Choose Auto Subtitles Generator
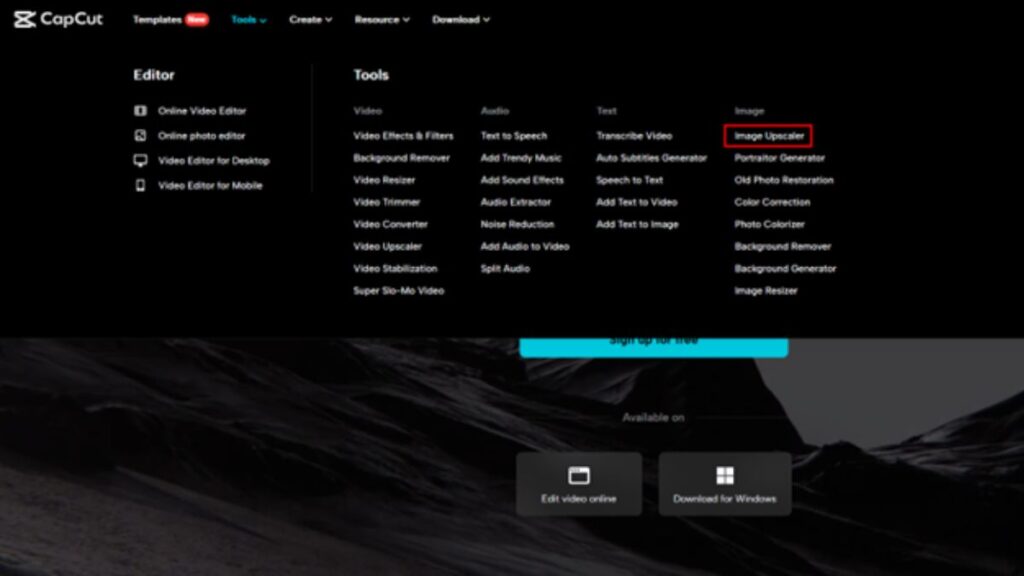Image resolution: width=1024 pixels, height=576 pixels. click(652, 158)
